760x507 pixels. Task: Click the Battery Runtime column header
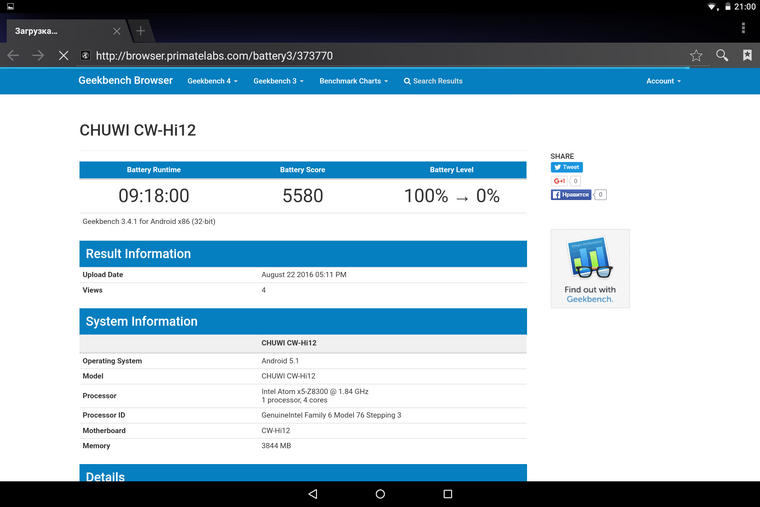click(x=154, y=170)
